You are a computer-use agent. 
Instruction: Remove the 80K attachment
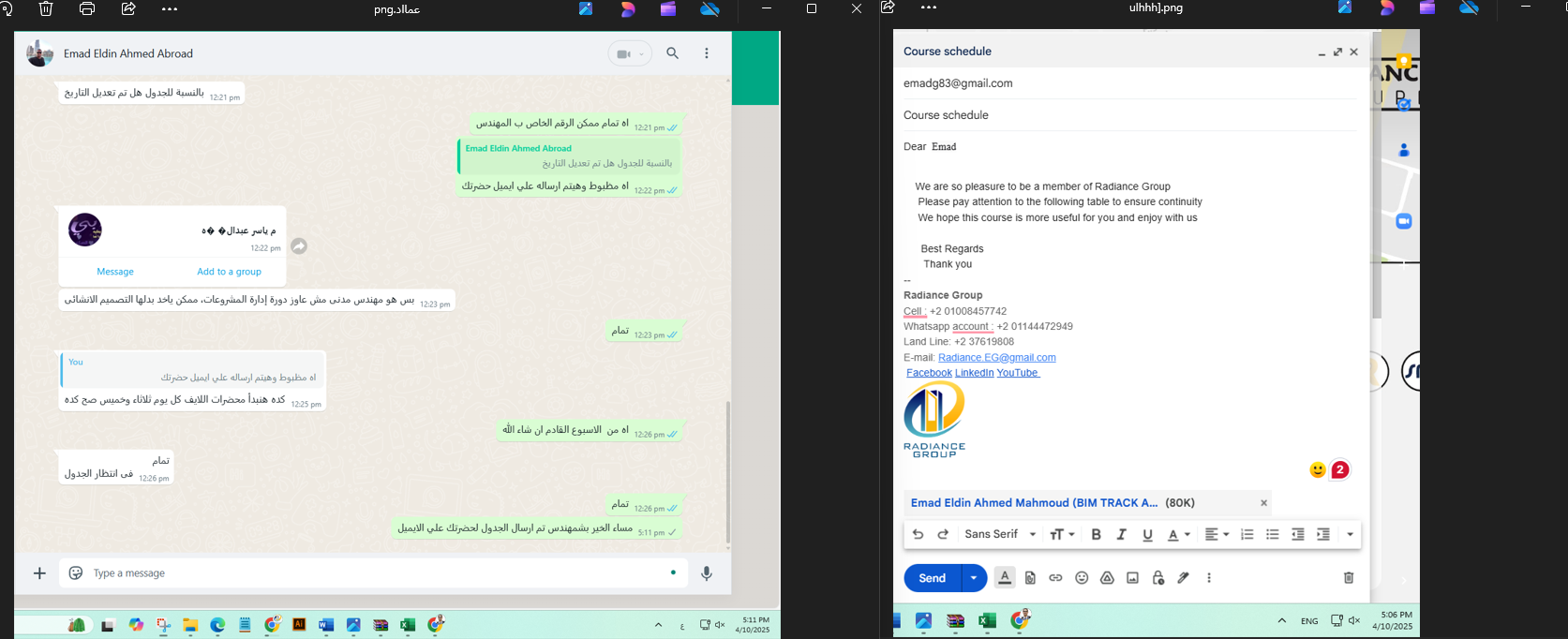click(1263, 503)
